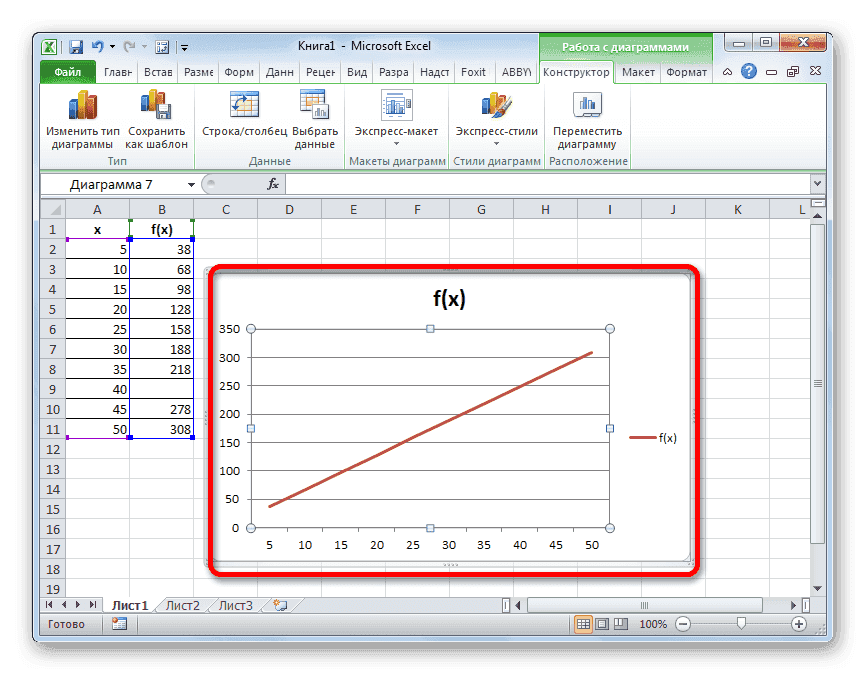The image size is (866, 675).
Task: Open the Файл menu
Action: (x=66, y=72)
